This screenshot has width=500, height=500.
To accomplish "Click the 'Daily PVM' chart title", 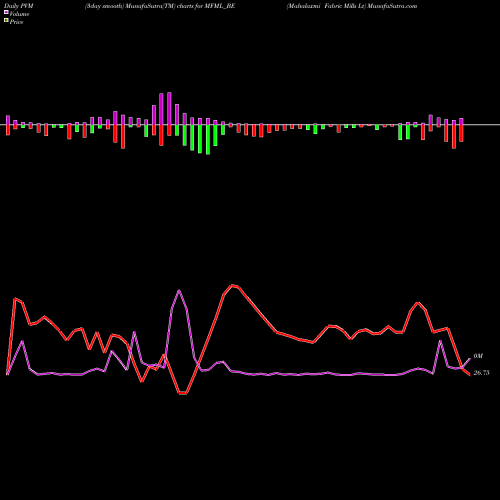I will [19, 6].
